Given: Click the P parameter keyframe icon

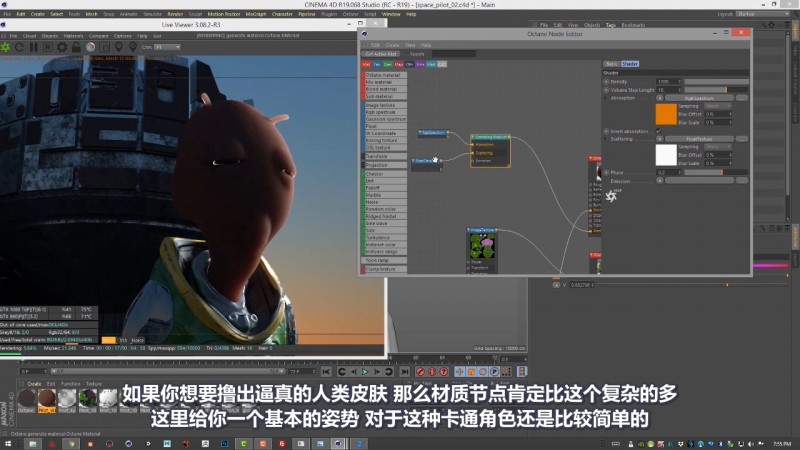Looking at the screenshot, I should [x=494, y=371].
